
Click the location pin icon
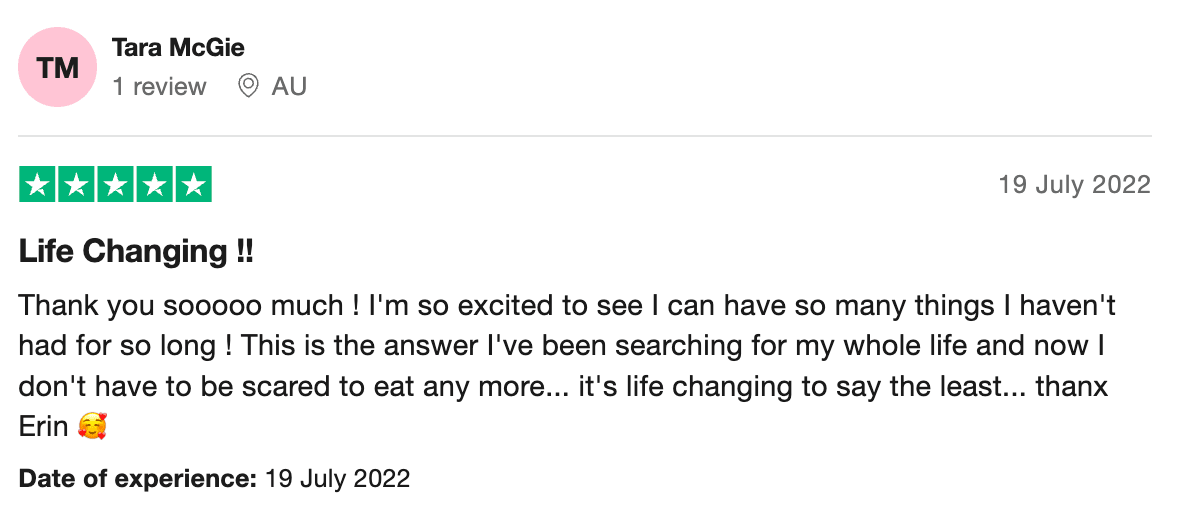(x=248, y=87)
